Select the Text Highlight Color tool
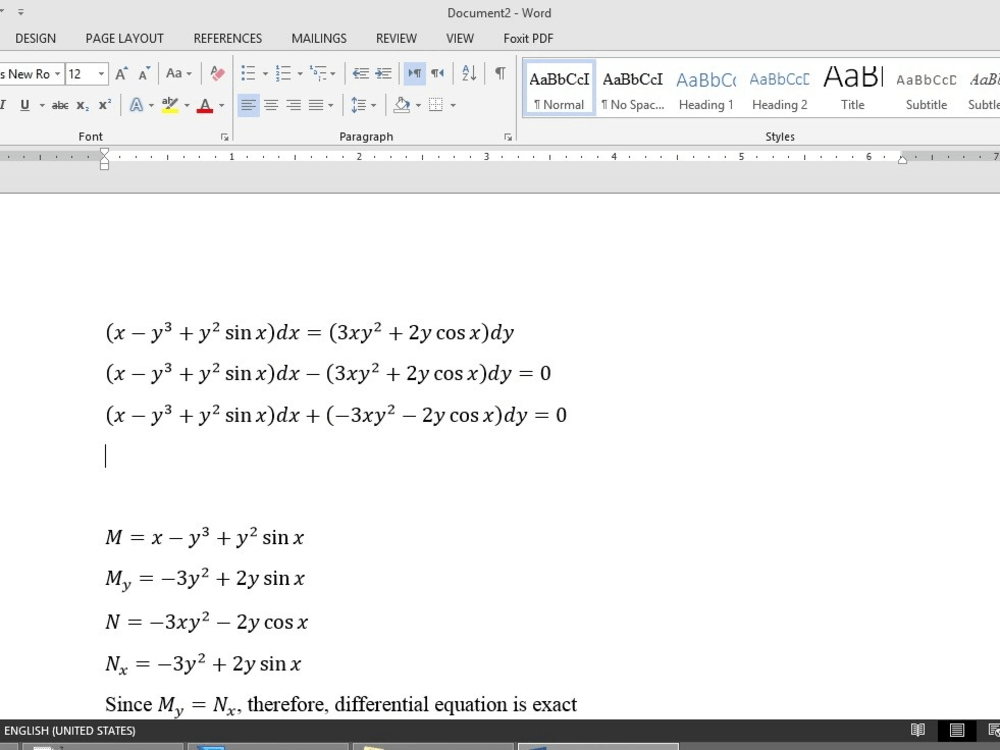Screen dimensions: 1000x750 coord(168,104)
